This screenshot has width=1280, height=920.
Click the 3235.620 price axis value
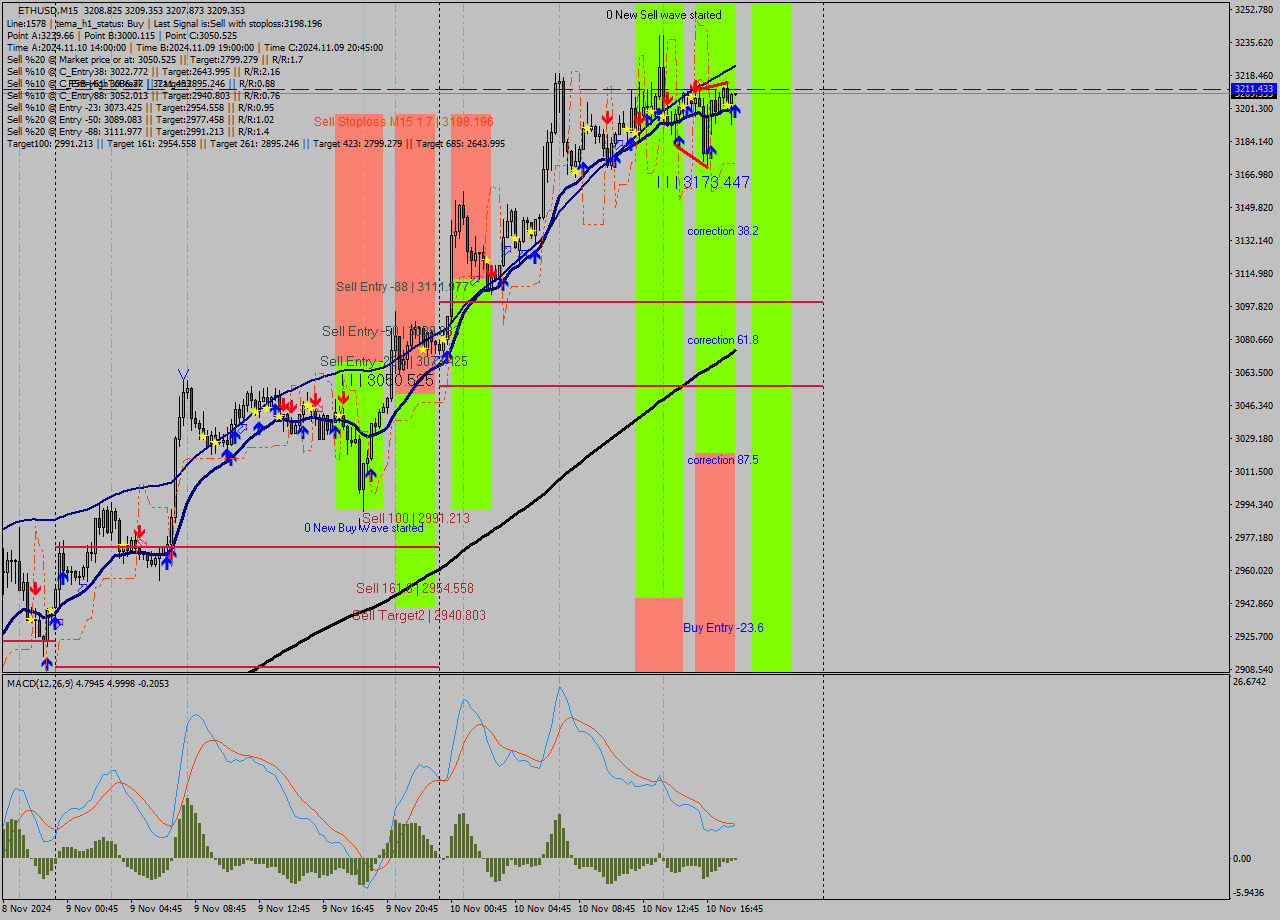(1254, 43)
